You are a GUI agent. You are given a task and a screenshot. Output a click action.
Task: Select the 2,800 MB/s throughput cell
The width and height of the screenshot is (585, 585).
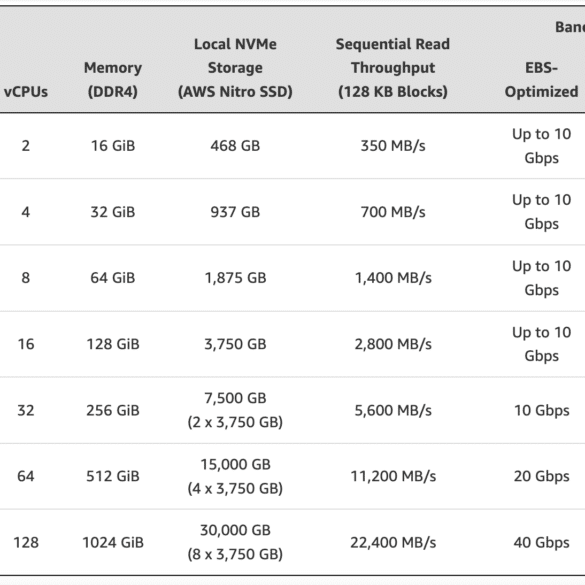(x=393, y=344)
